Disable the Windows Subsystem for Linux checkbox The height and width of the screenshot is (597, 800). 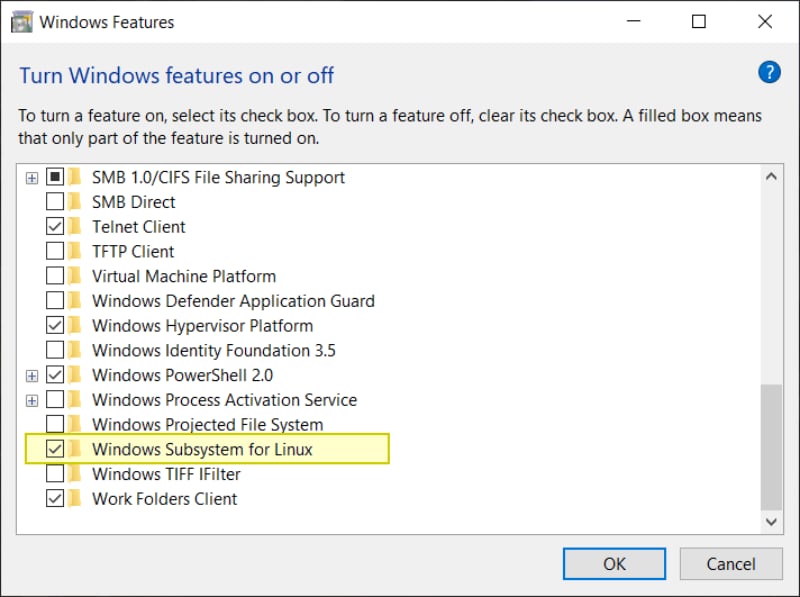55,449
